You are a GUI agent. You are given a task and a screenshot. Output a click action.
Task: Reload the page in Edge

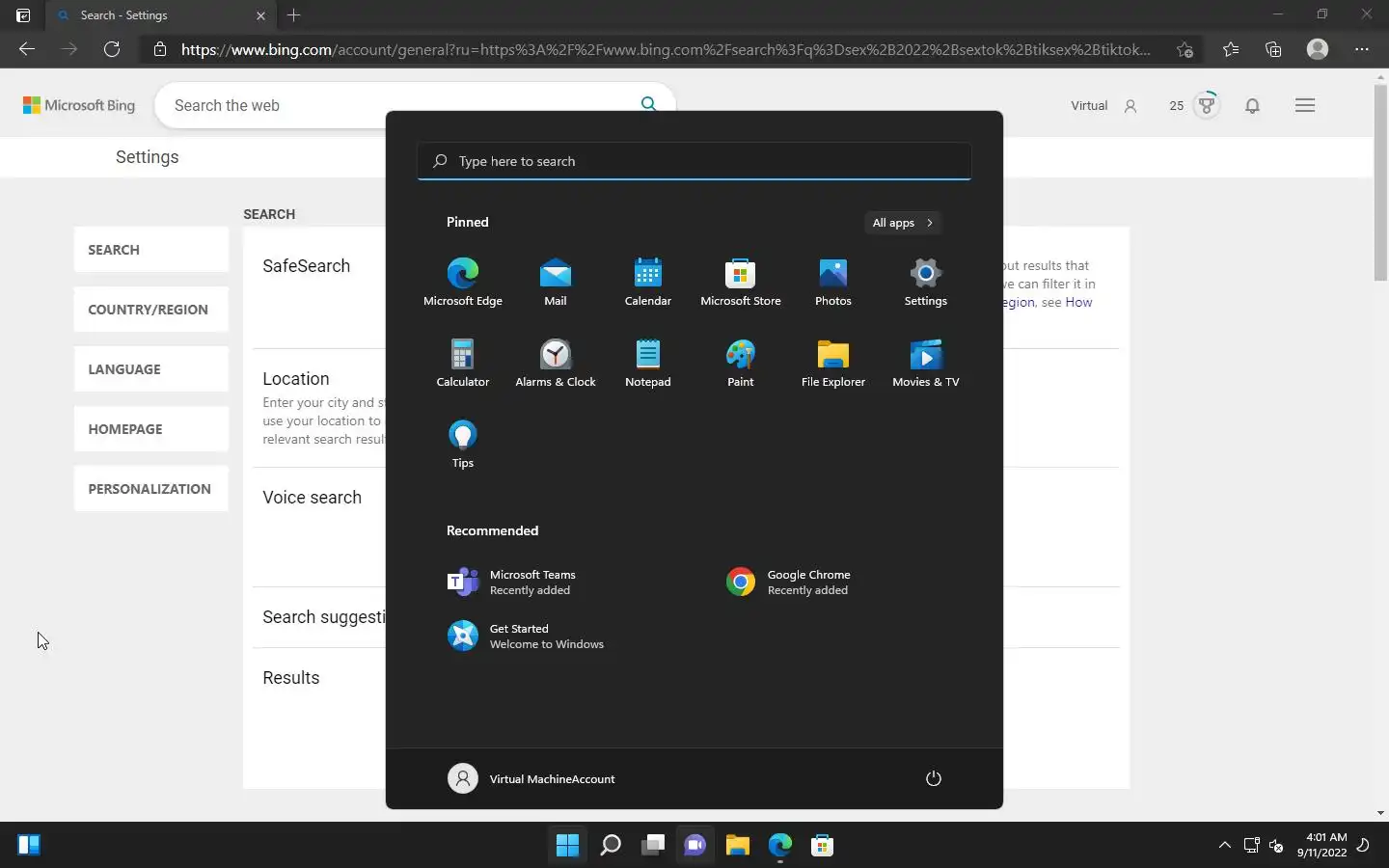pos(112,49)
